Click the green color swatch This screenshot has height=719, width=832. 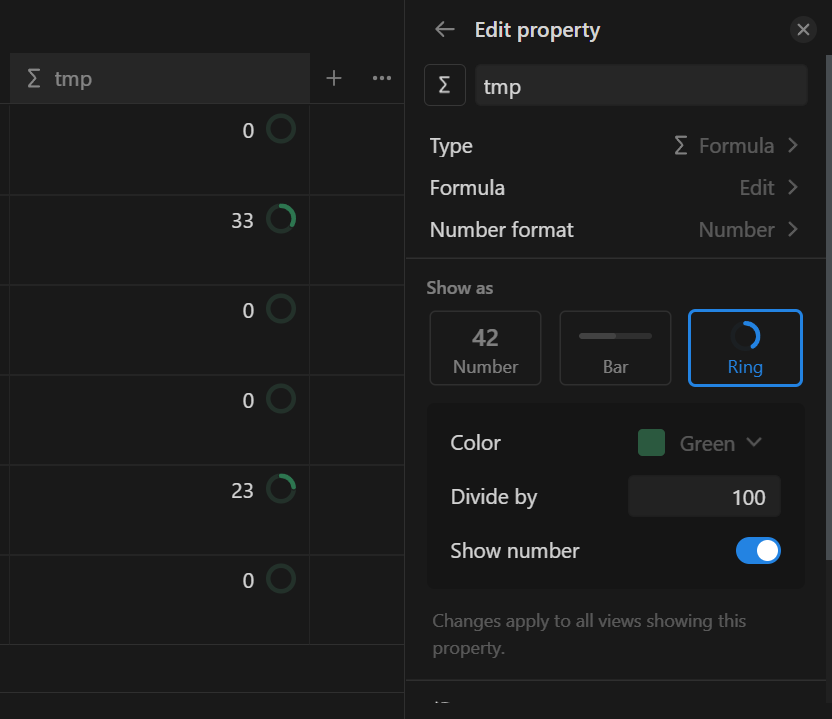tap(651, 443)
